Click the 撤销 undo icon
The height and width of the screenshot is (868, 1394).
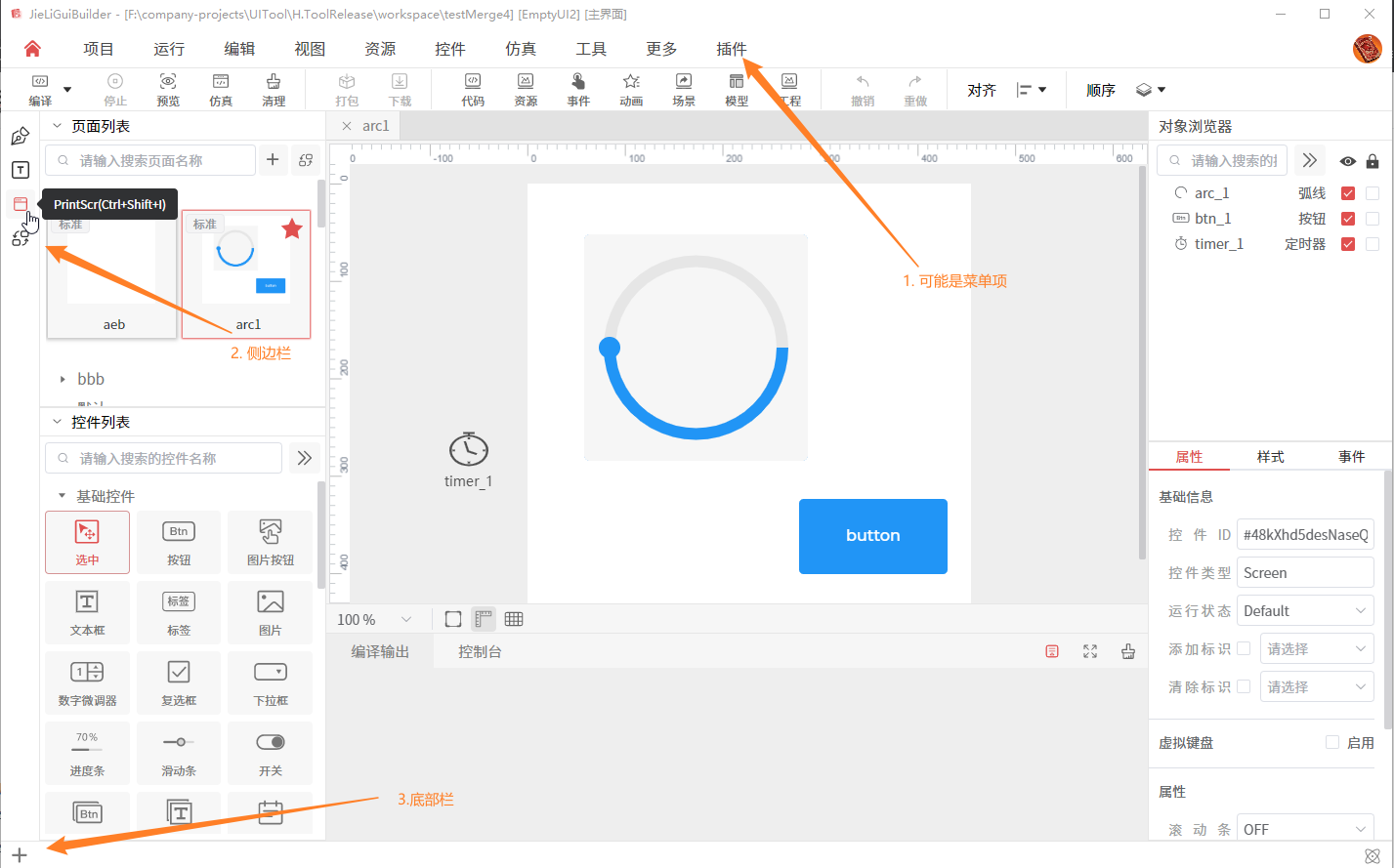863,81
